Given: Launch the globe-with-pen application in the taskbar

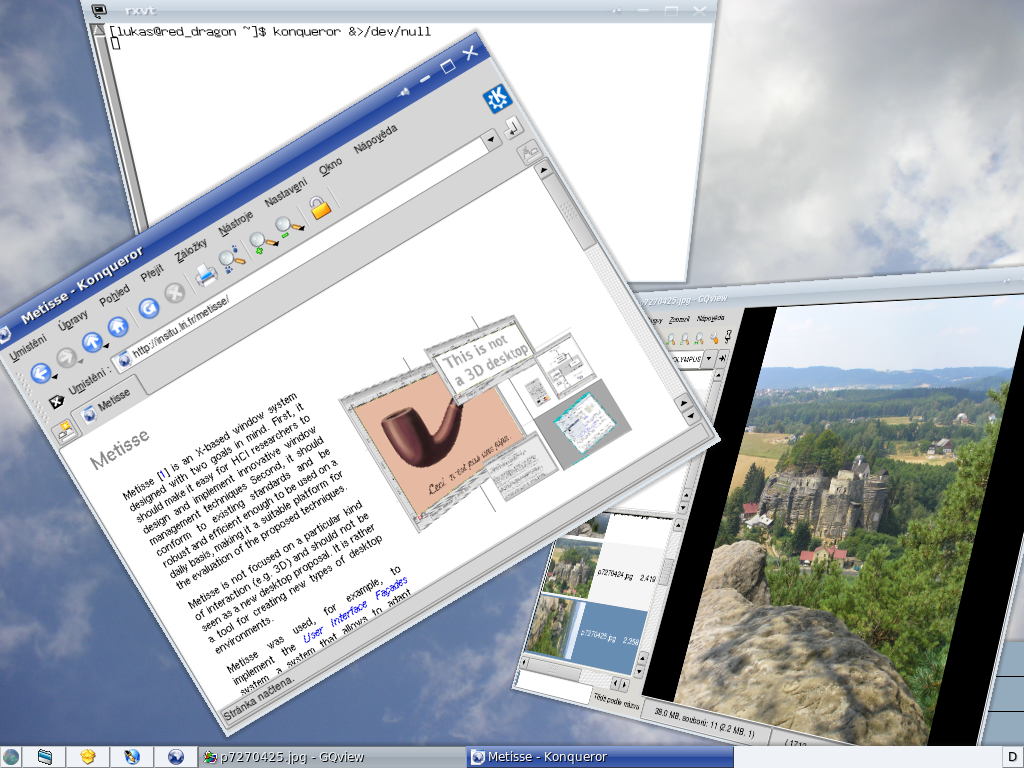Looking at the screenshot, I should pyautogui.click(x=132, y=757).
